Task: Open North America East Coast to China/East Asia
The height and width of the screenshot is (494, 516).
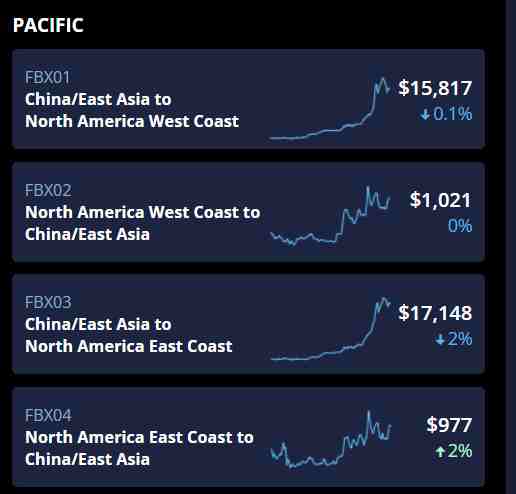Action: tap(139, 448)
